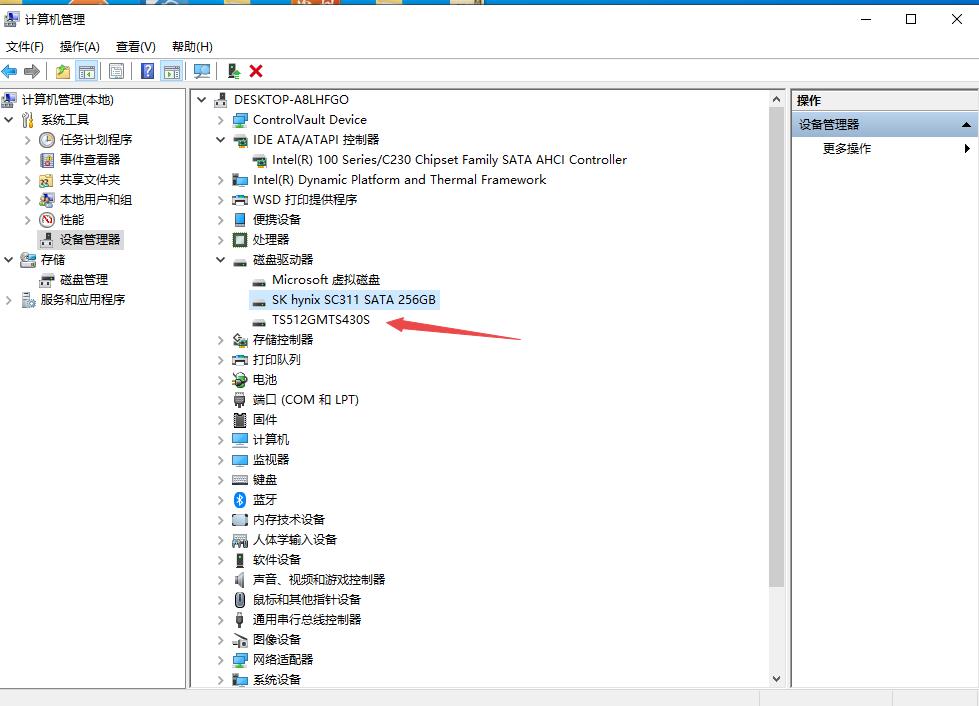The width and height of the screenshot is (979, 706).
Task: Select SK hynix SC311 SATA 256GB drive
Action: click(x=353, y=300)
